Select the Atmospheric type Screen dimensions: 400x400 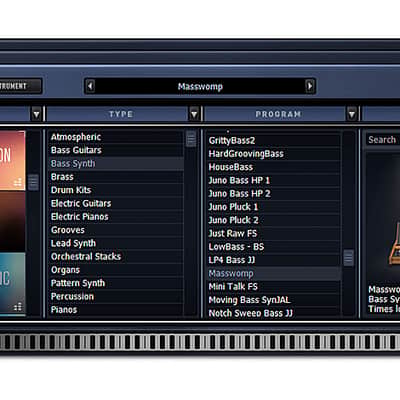[x=116, y=137]
